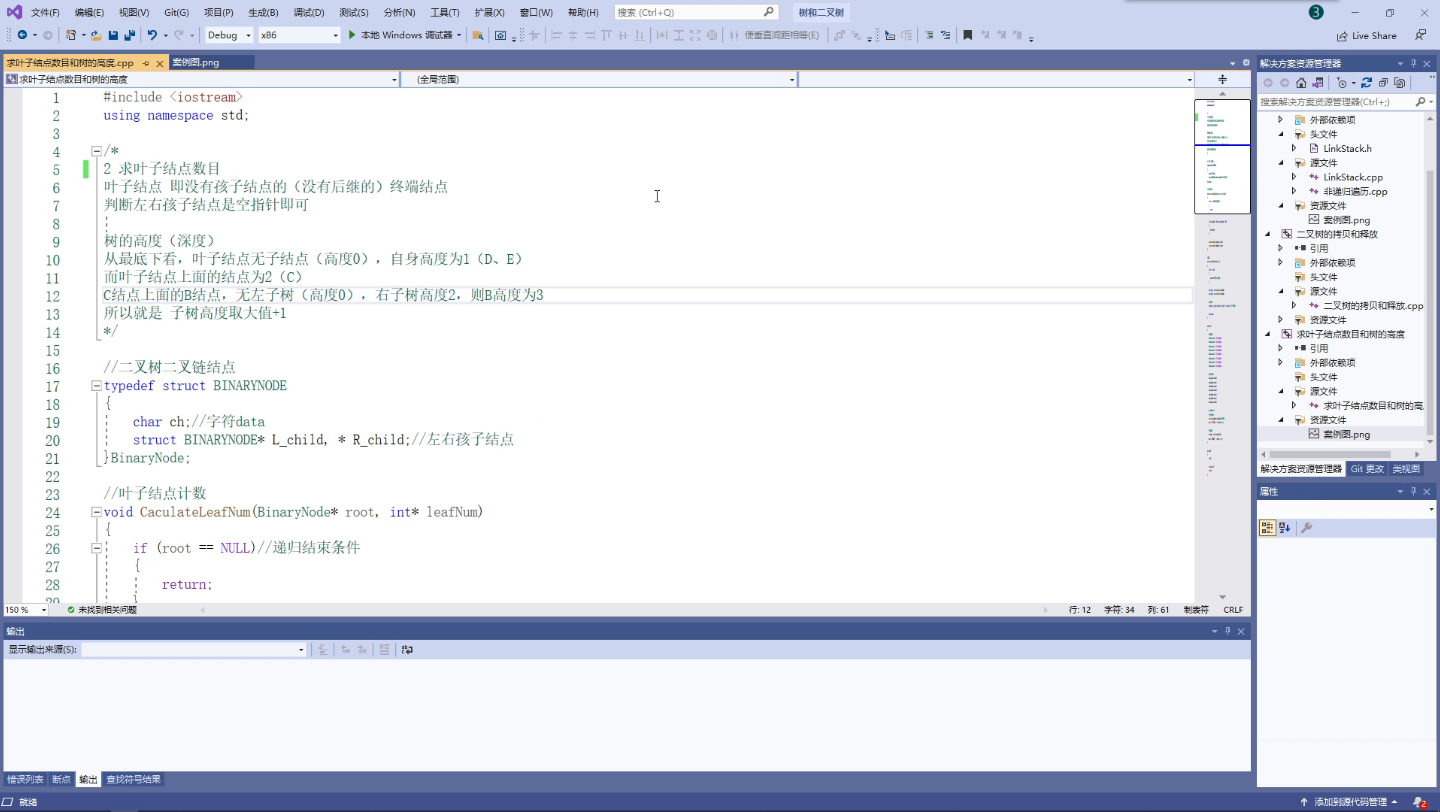Click the editor vertical scrollbar map
Viewport: 1440px width, 812px height.
pyautogui.click(x=1222, y=345)
